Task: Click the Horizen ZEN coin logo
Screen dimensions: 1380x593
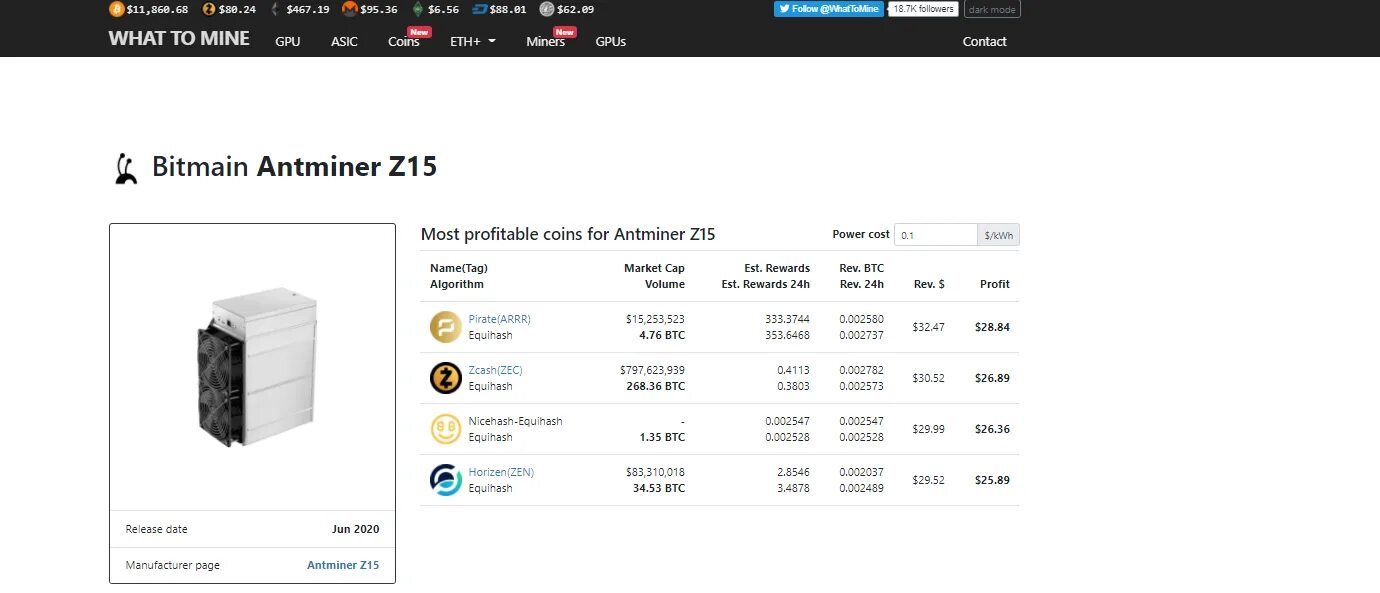Action: [446, 480]
